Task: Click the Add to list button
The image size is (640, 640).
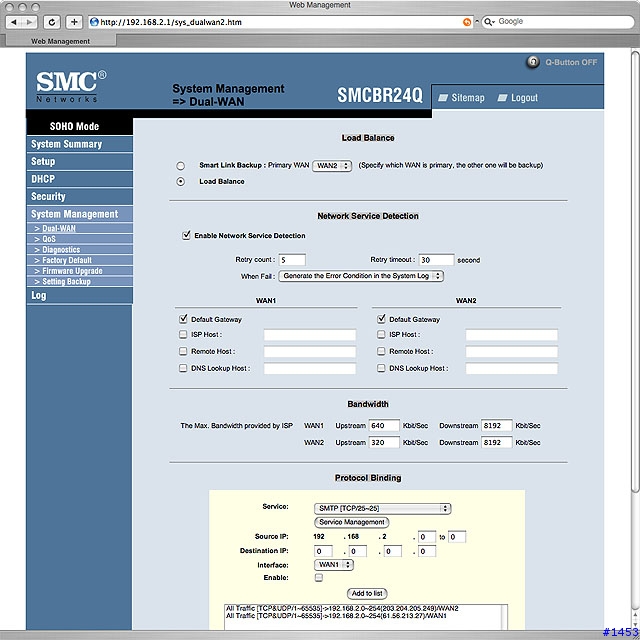Action: (367, 593)
